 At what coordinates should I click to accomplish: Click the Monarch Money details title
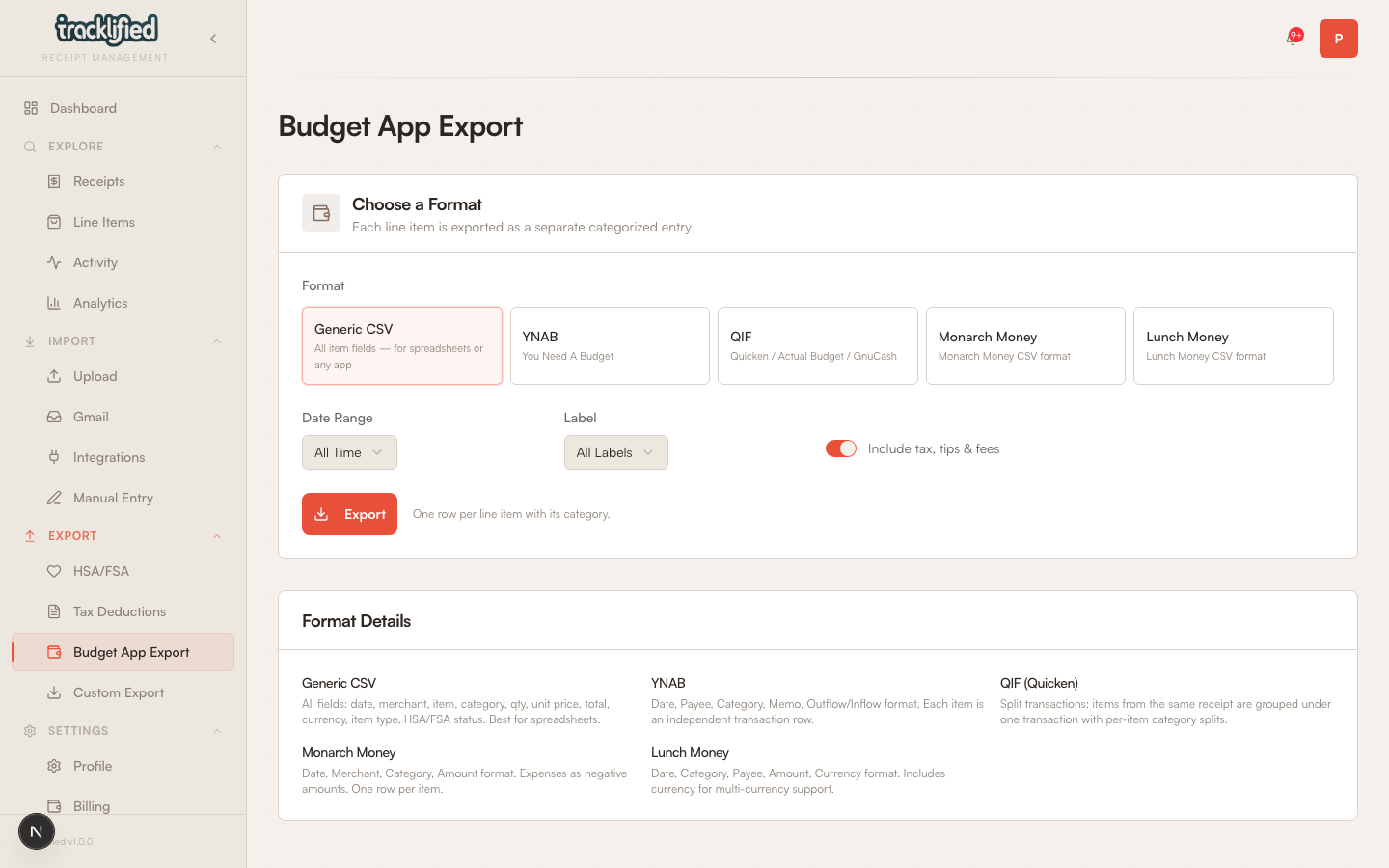(x=349, y=752)
